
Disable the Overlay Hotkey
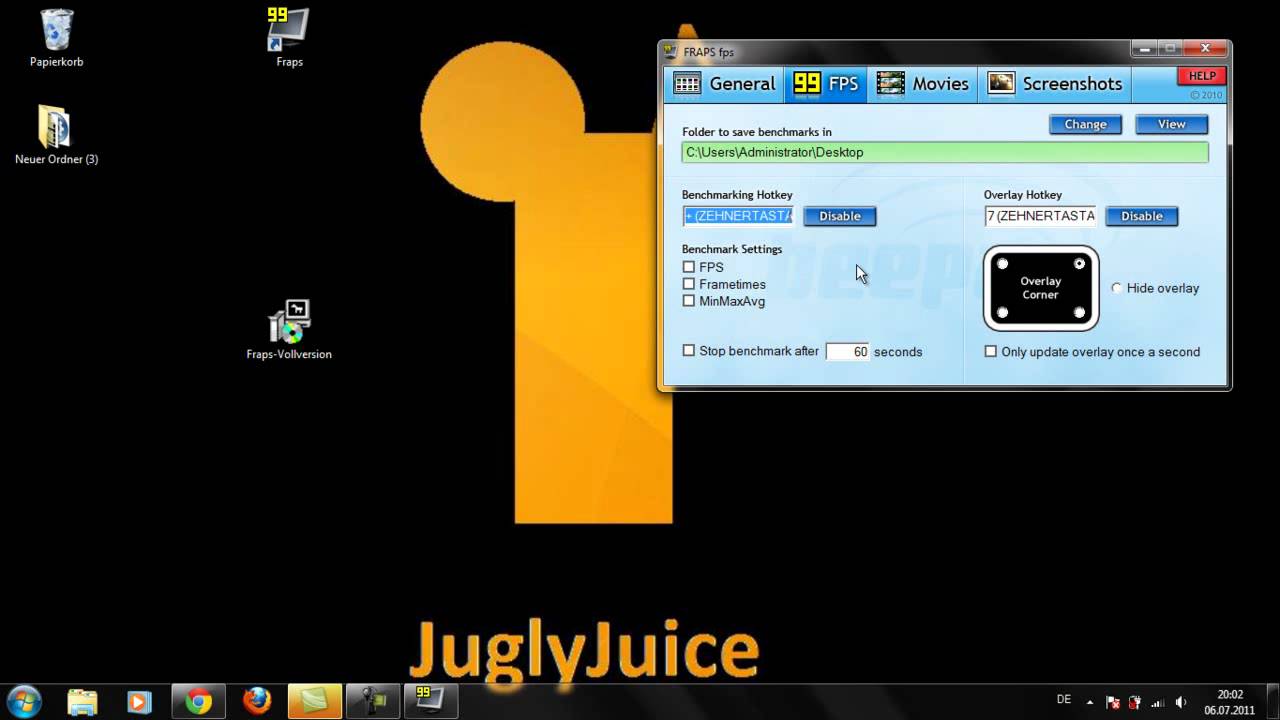point(1141,216)
